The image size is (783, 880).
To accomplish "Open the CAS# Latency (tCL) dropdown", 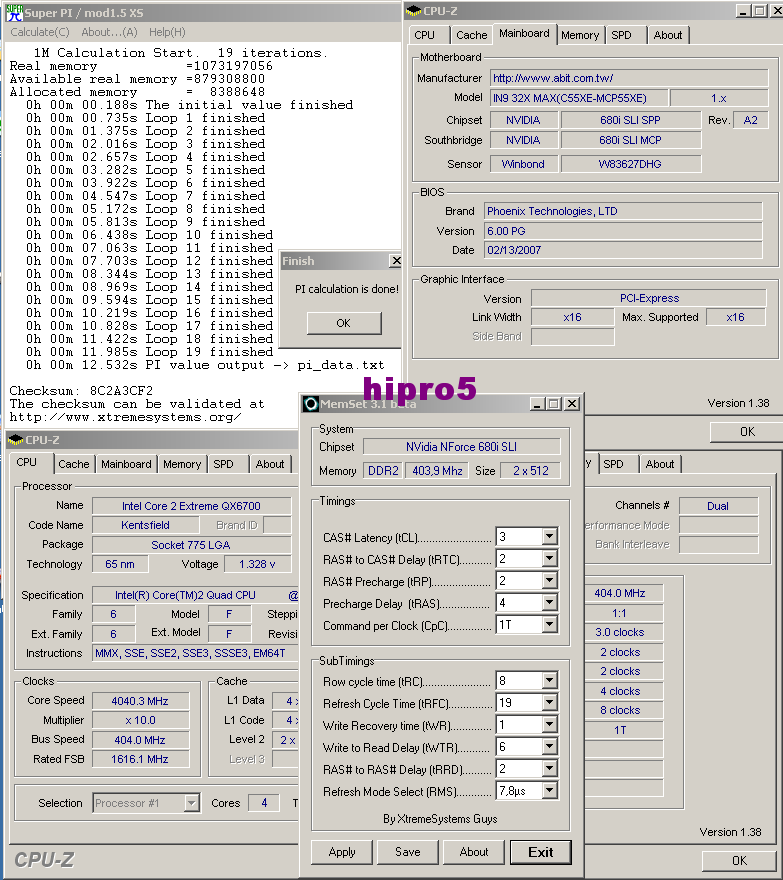I will [550, 537].
